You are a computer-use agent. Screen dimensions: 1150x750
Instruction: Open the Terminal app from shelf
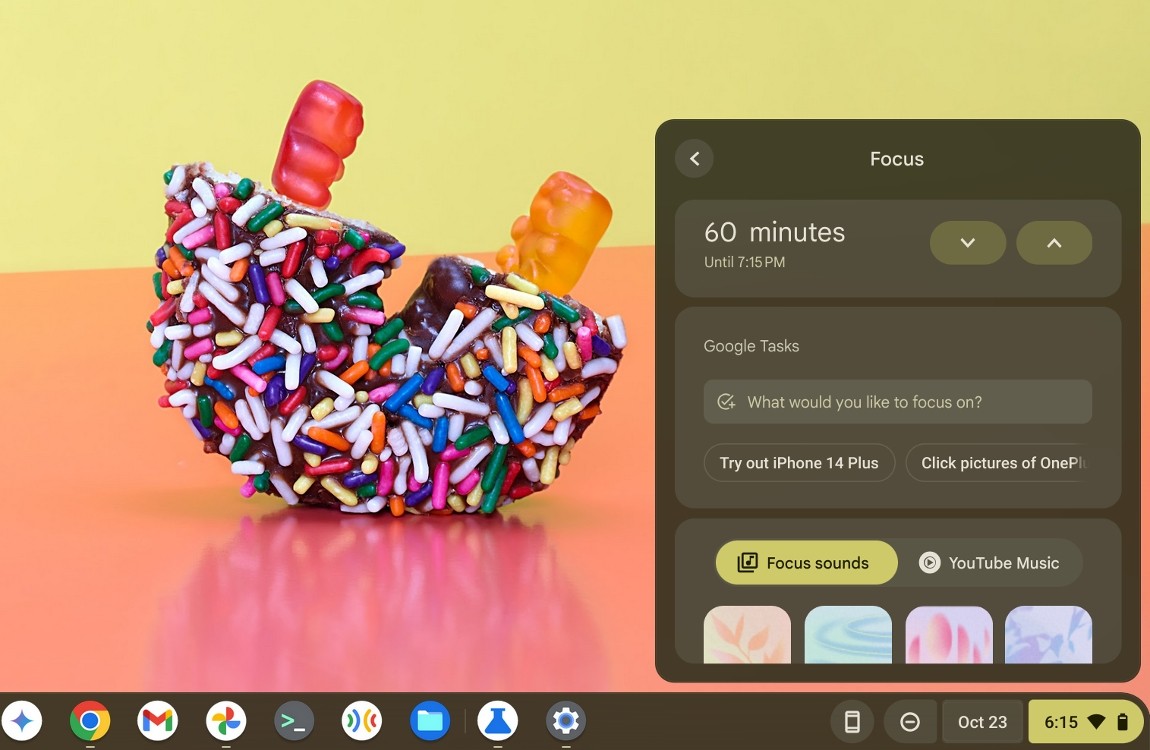(293, 721)
